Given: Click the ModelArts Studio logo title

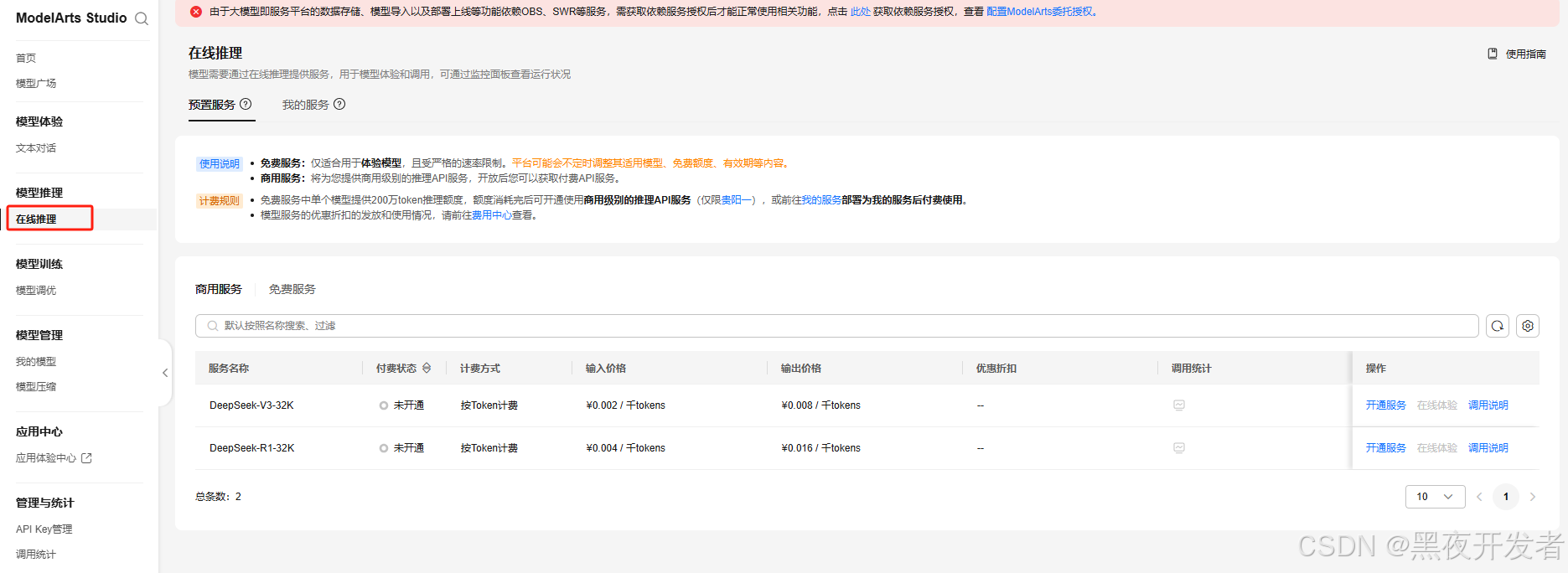Looking at the screenshot, I should (x=71, y=18).
